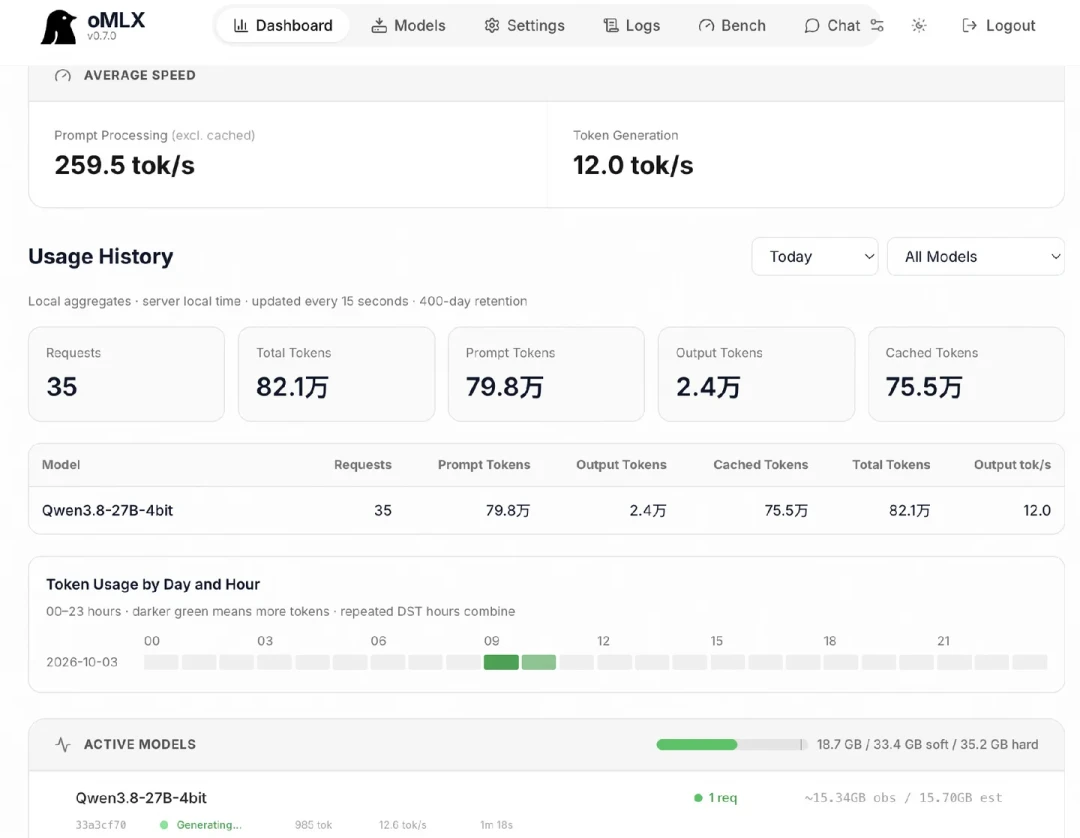
Task: Click the Requests column header in table
Action: (x=363, y=465)
